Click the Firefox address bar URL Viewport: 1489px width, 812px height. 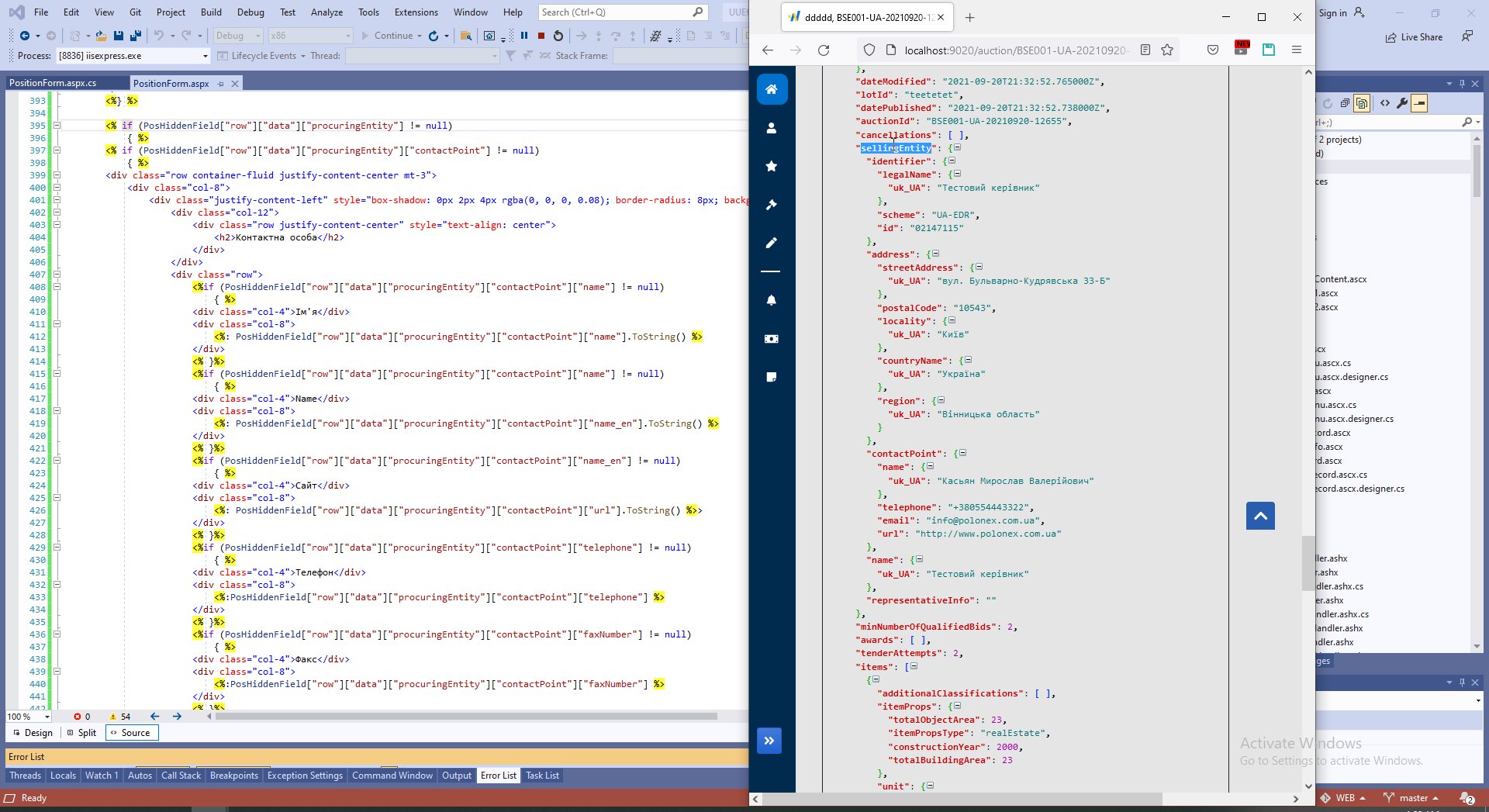tap(1016, 50)
